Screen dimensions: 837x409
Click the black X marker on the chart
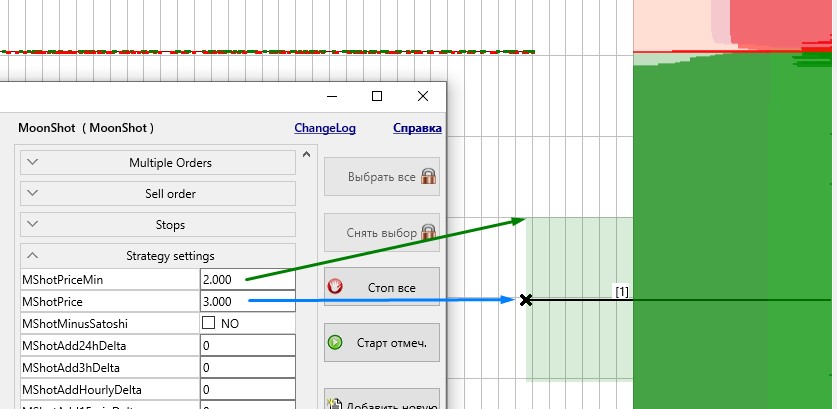click(526, 300)
